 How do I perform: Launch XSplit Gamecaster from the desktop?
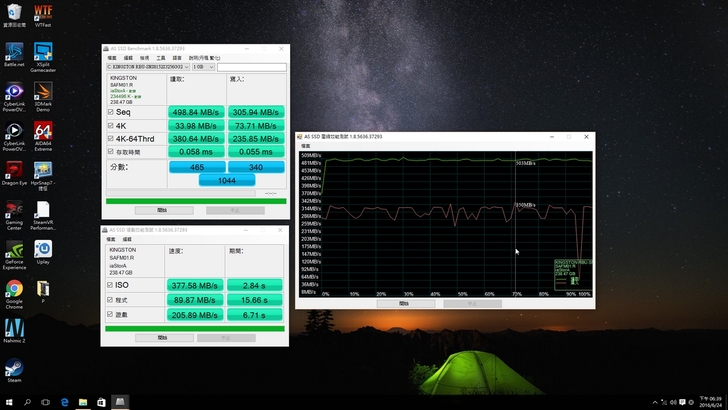coord(43,51)
